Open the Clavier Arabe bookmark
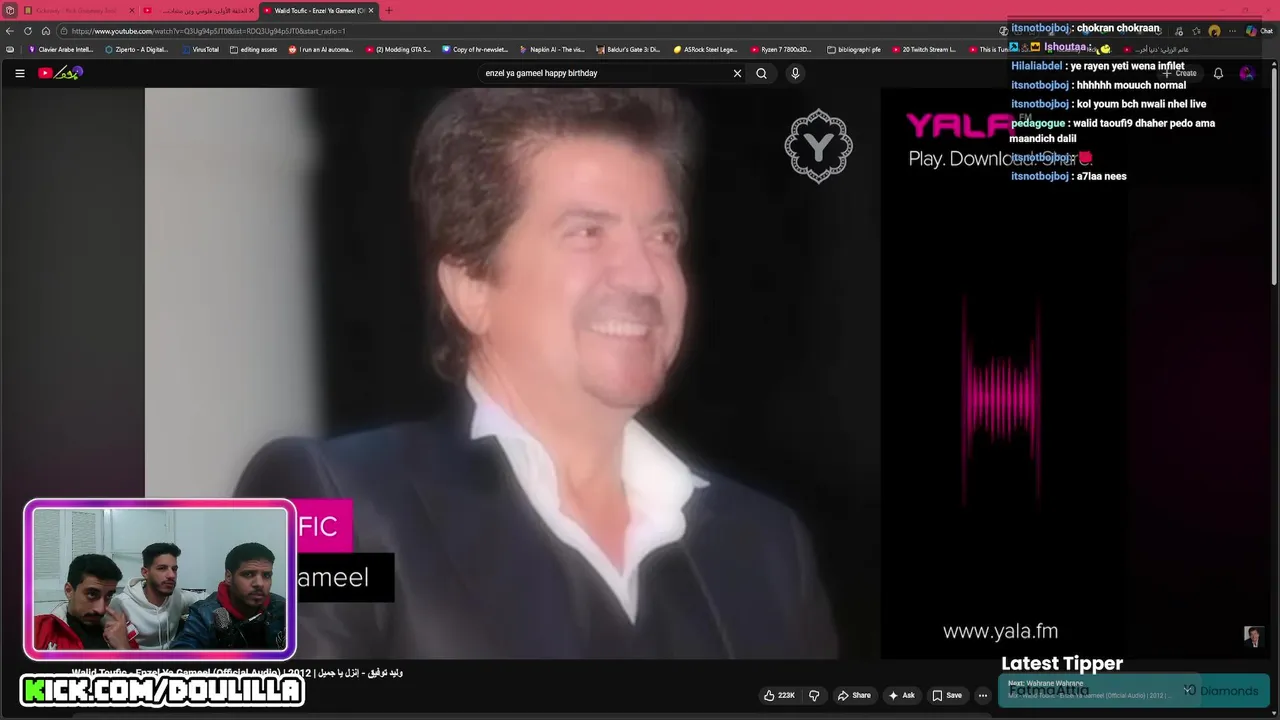This screenshot has width=1280, height=720. point(61,49)
